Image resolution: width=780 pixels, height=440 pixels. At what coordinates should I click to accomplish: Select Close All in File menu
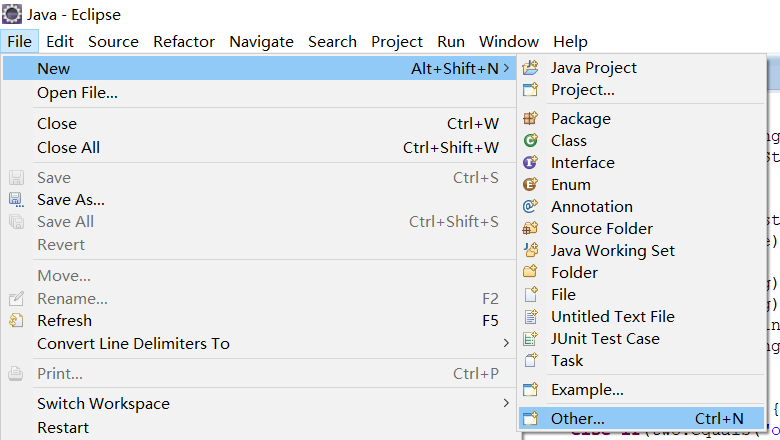[259, 147]
